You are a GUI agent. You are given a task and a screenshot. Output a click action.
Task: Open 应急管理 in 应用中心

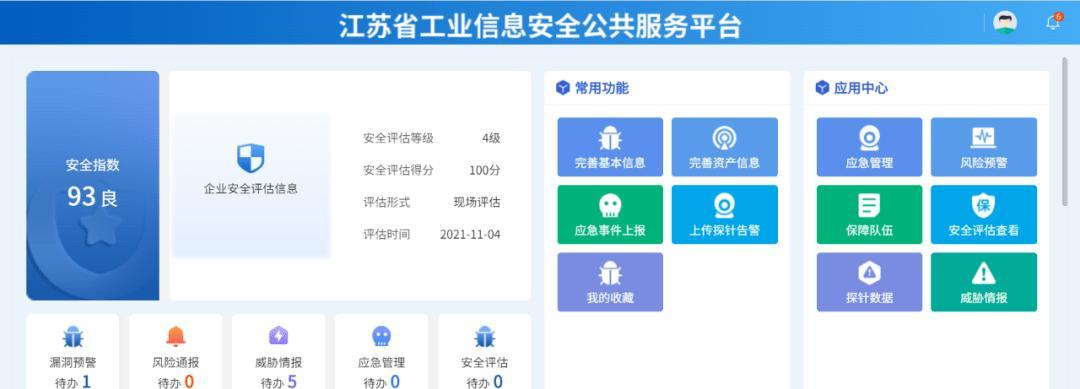click(869, 147)
